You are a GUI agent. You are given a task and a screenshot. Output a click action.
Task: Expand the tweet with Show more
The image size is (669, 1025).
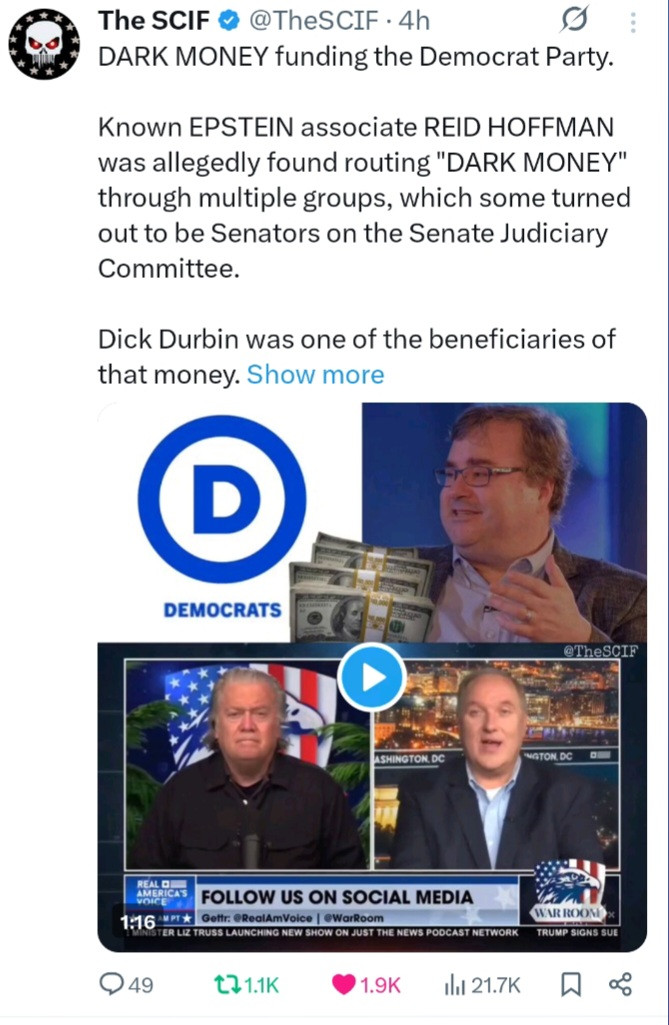tap(315, 375)
